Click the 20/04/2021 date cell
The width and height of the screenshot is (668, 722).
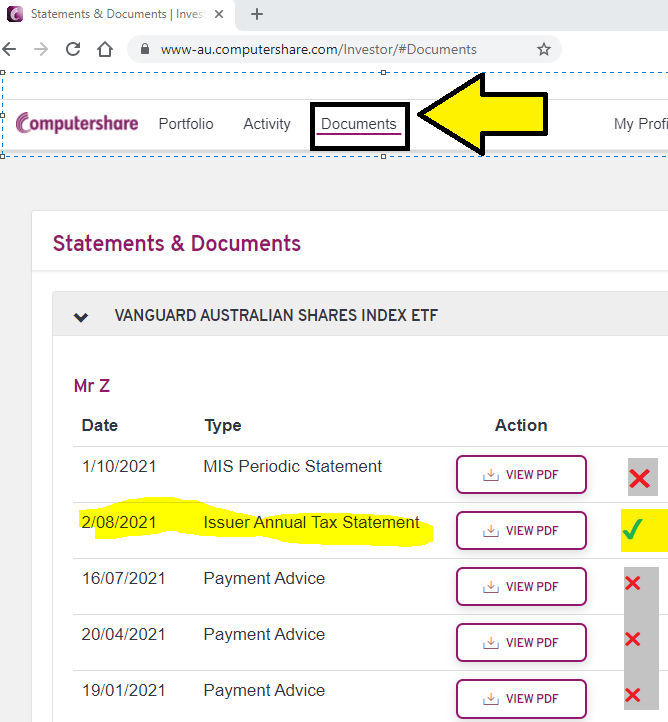(123, 635)
